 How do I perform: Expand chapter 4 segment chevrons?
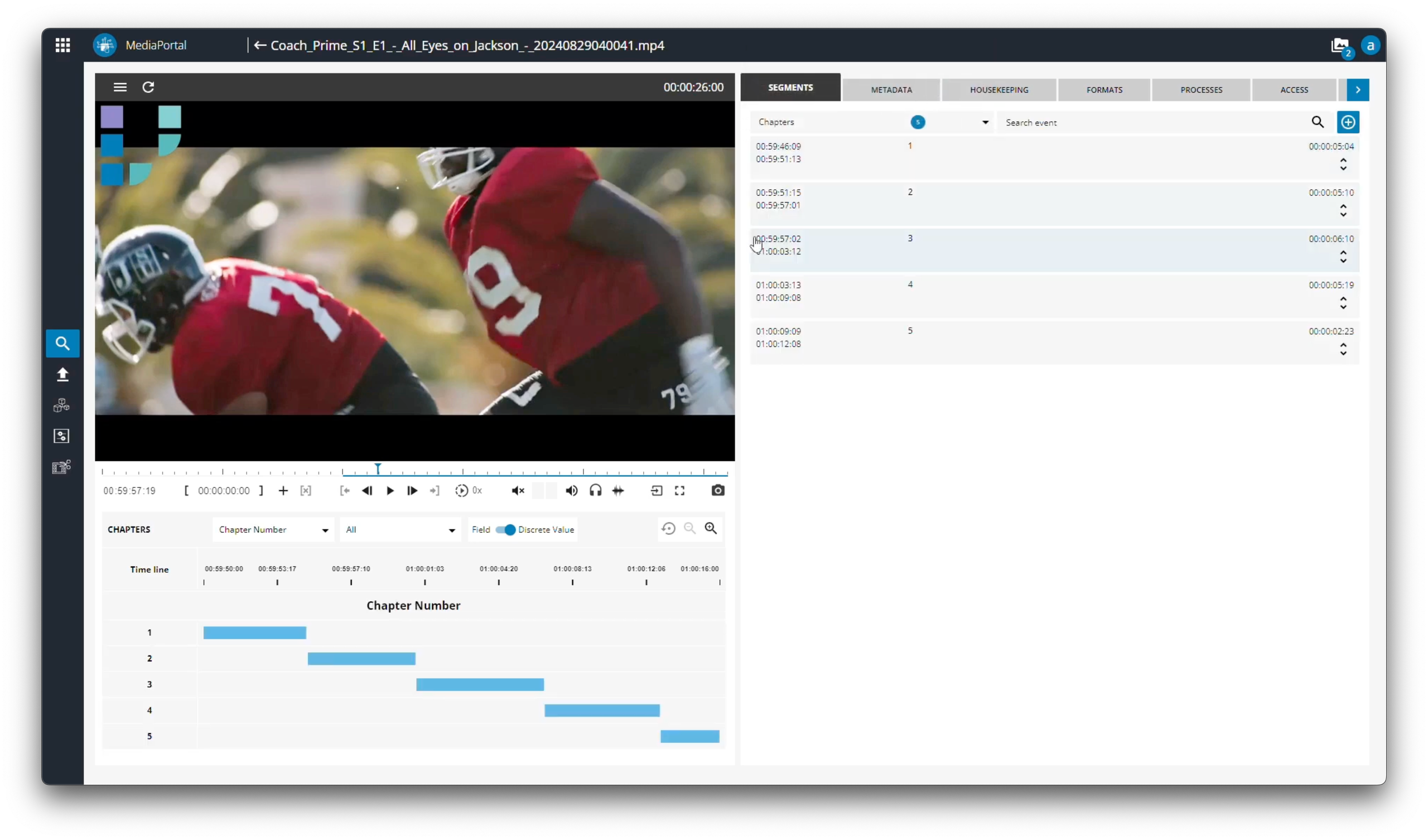click(x=1344, y=304)
